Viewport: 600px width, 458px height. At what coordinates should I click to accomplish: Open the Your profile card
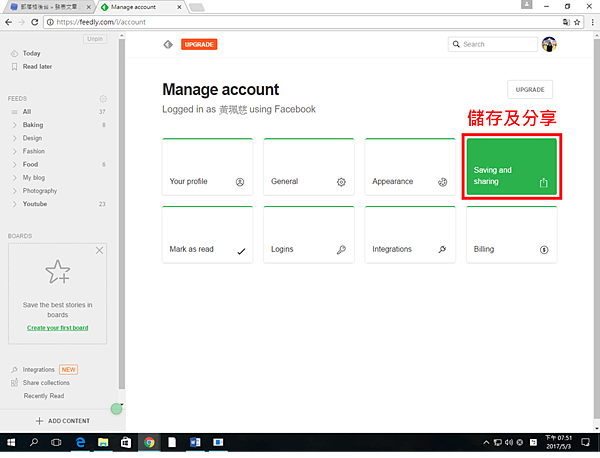(207, 167)
